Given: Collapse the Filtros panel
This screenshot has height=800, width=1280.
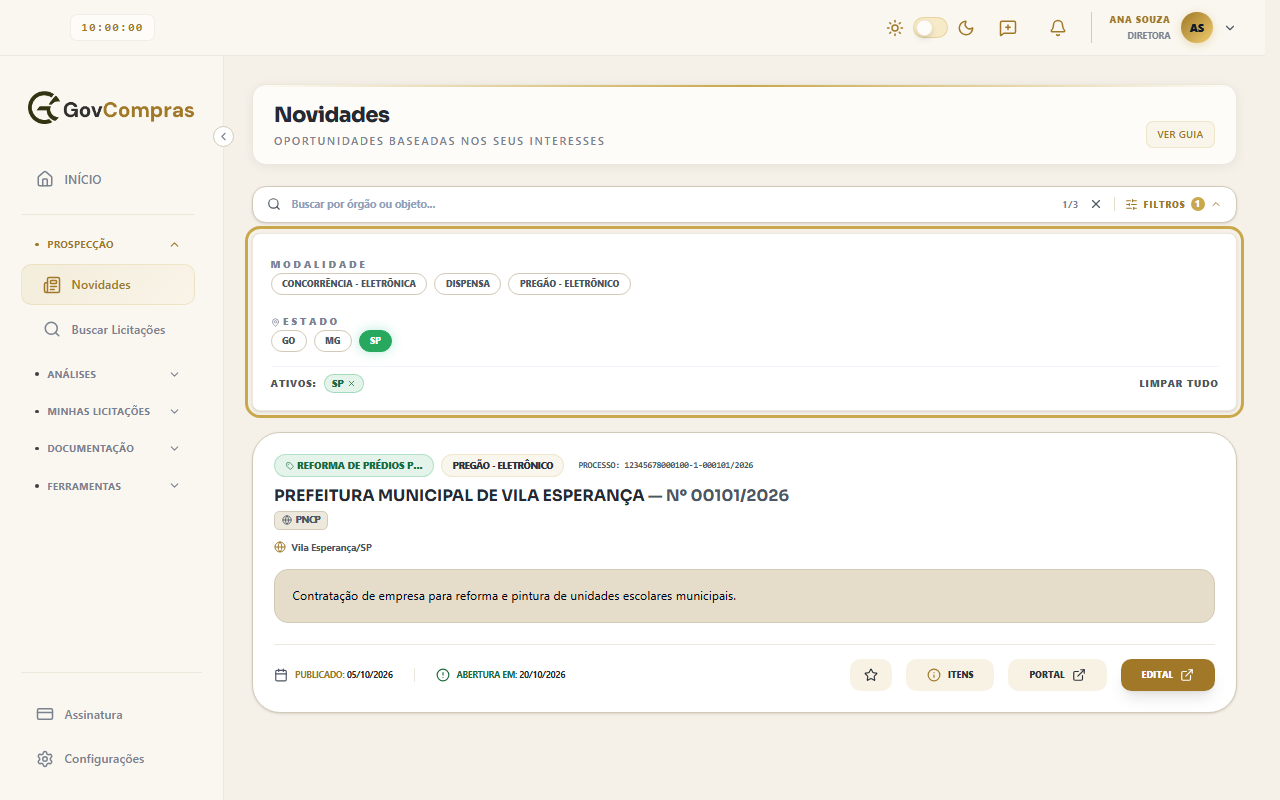Looking at the screenshot, I should 1173,204.
